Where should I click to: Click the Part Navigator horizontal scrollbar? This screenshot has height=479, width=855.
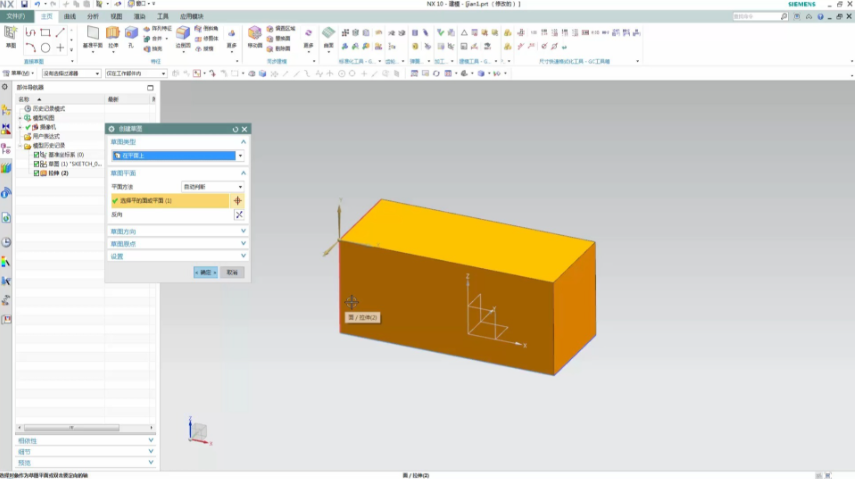pos(71,428)
